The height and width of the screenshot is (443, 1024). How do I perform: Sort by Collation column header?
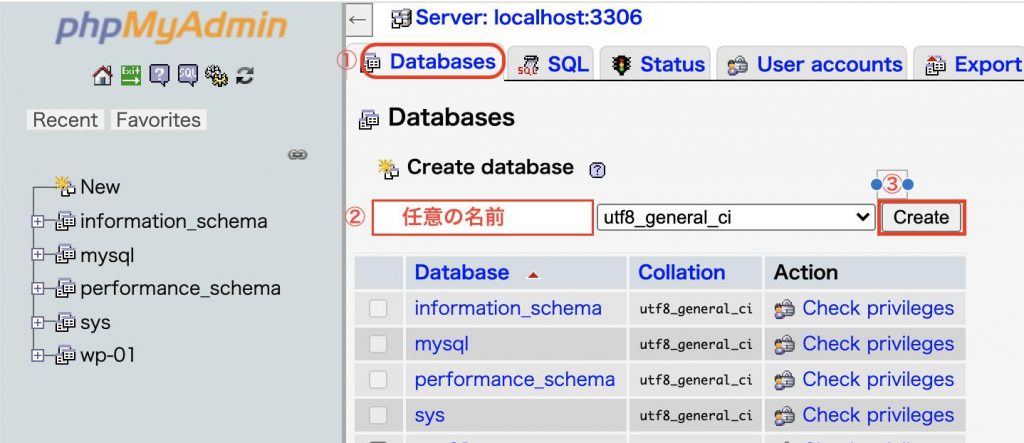point(681,272)
